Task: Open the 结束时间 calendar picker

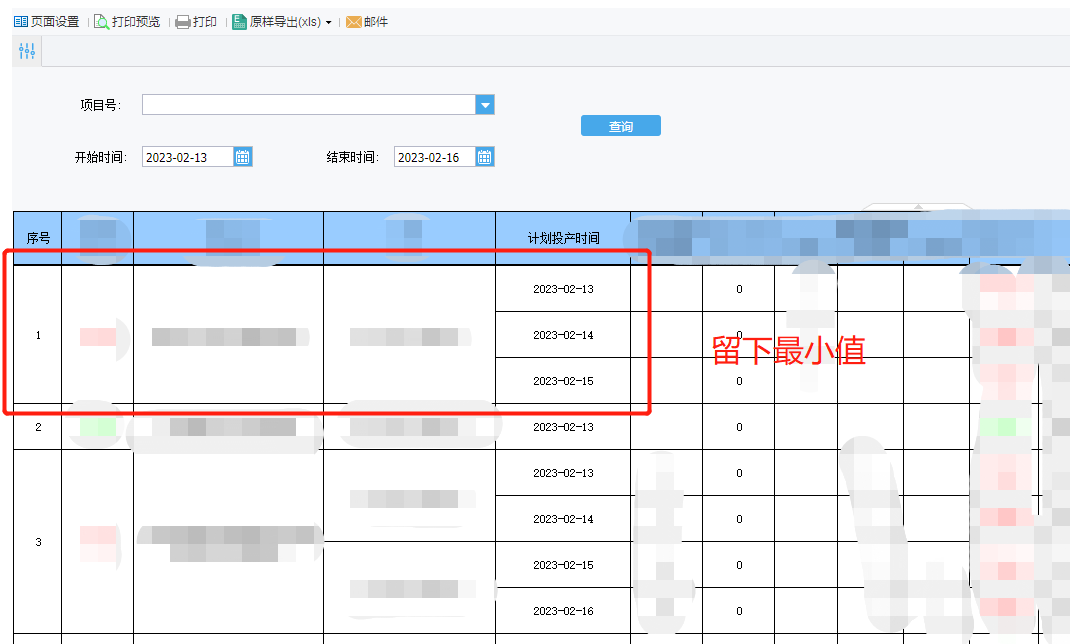Action: [x=485, y=157]
